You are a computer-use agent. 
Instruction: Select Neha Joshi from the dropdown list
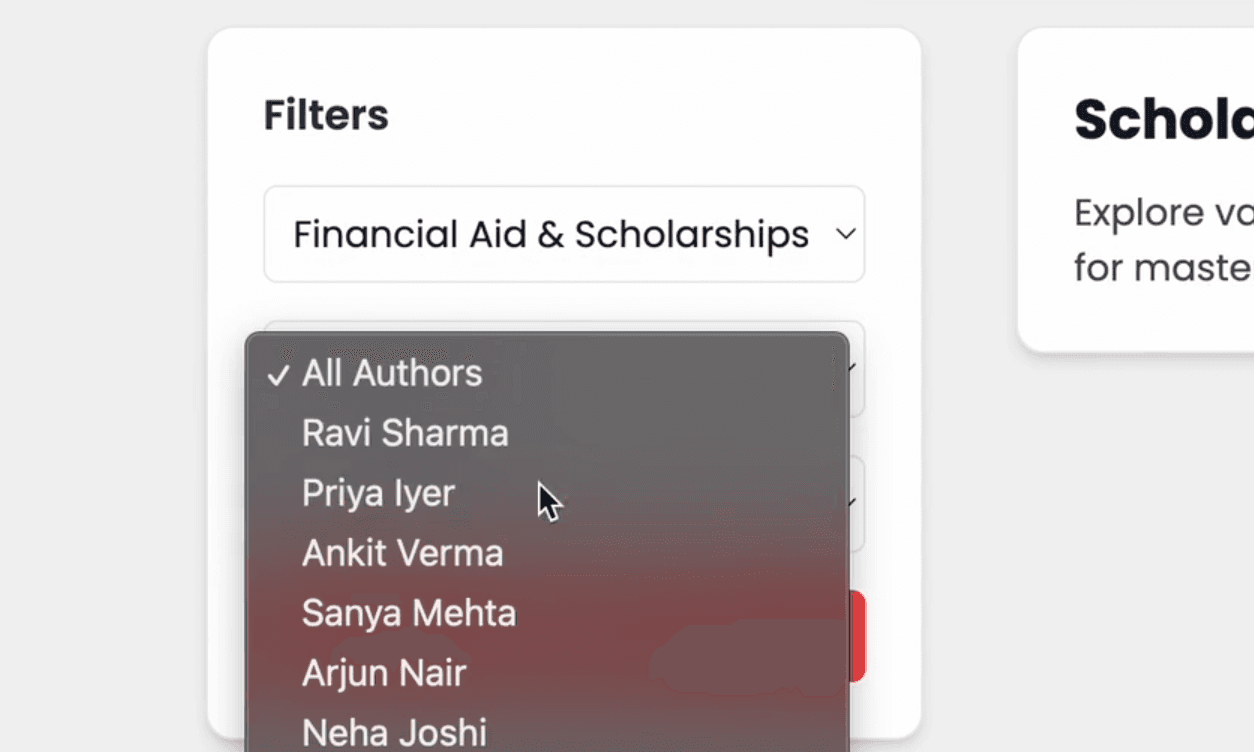pyautogui.click(x=547, y=730)
